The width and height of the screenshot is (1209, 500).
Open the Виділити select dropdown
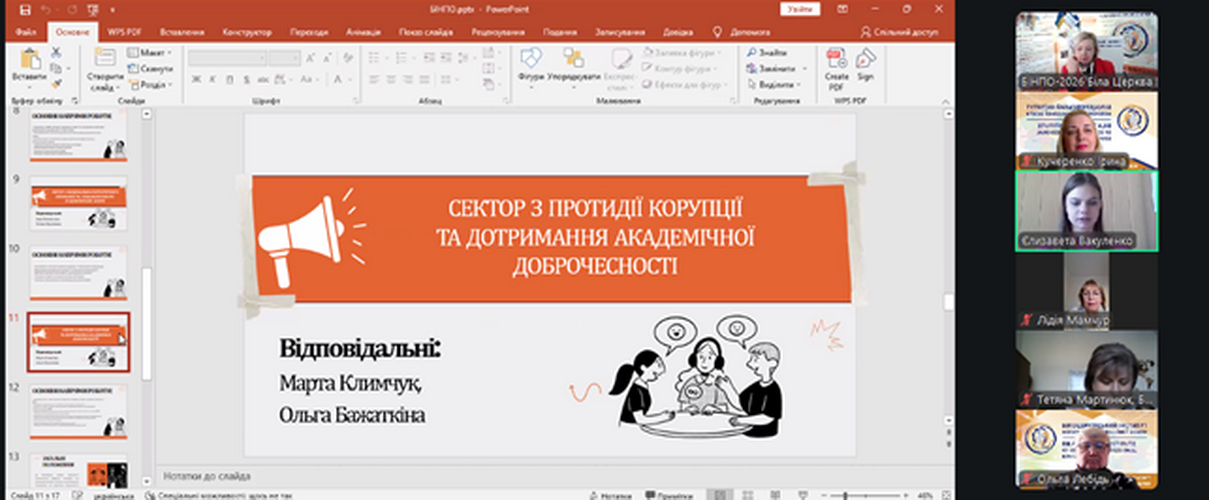[778, 85]
